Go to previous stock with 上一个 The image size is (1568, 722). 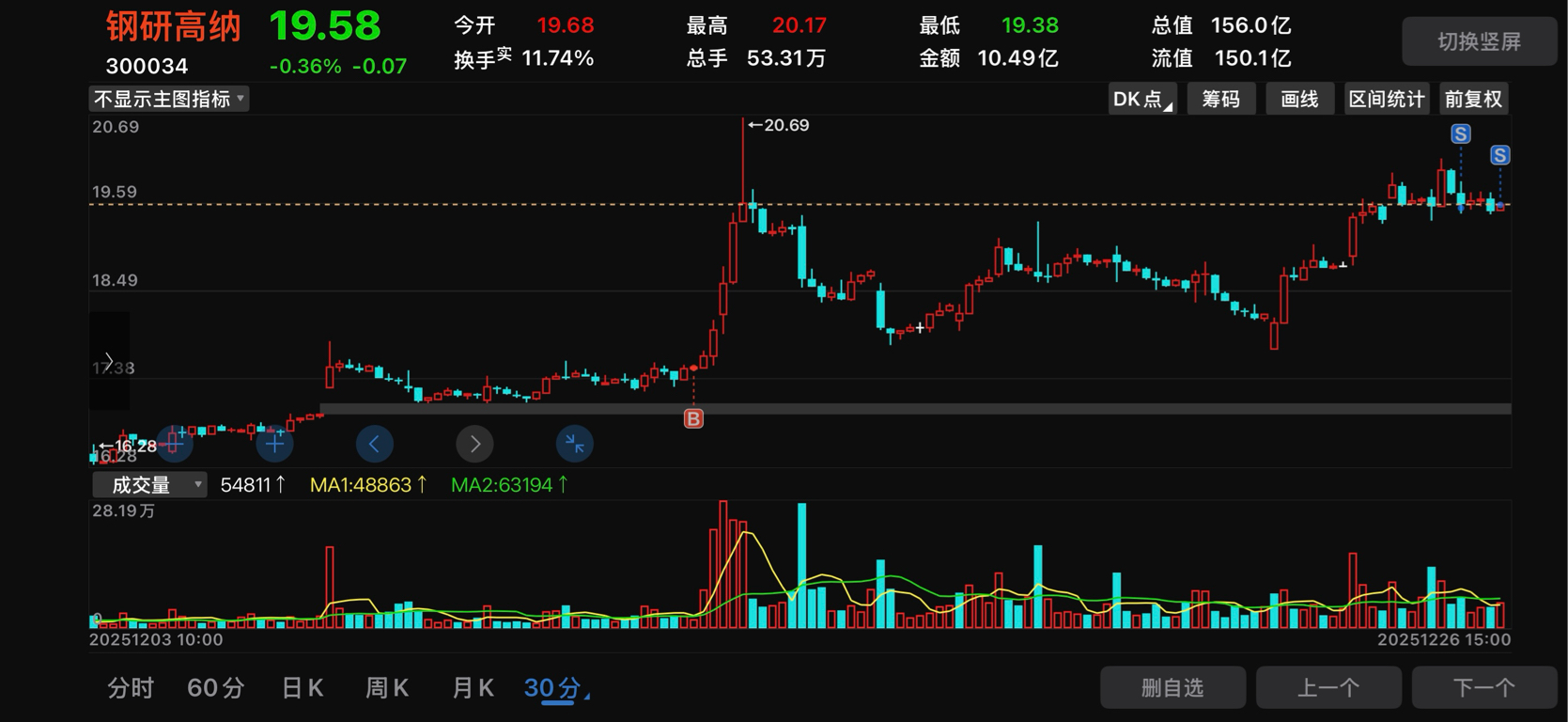pyautogui.click(x=1328, y=688)
